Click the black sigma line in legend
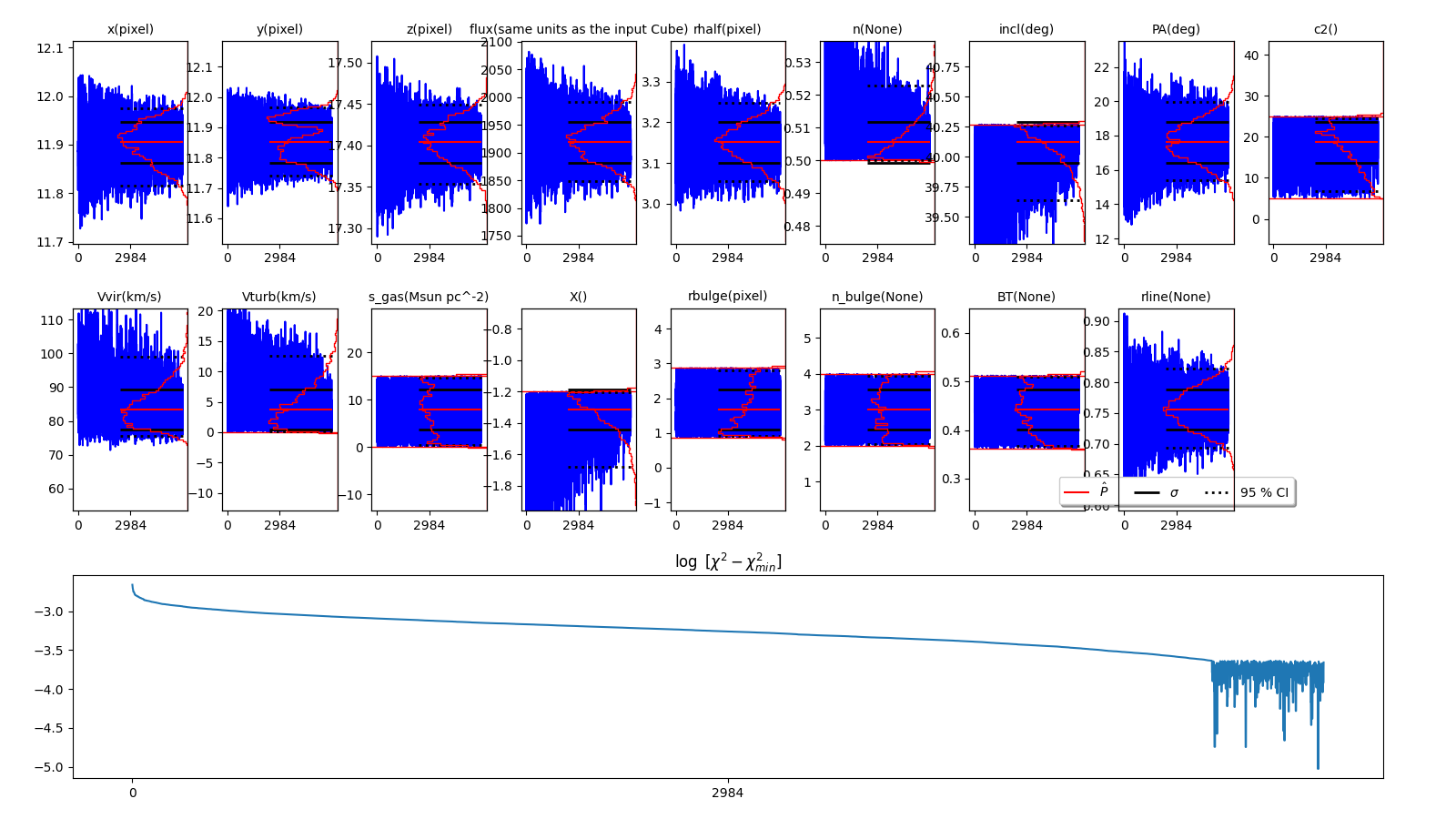The height and width of the screenshot is (819, 1456). 1147,492
